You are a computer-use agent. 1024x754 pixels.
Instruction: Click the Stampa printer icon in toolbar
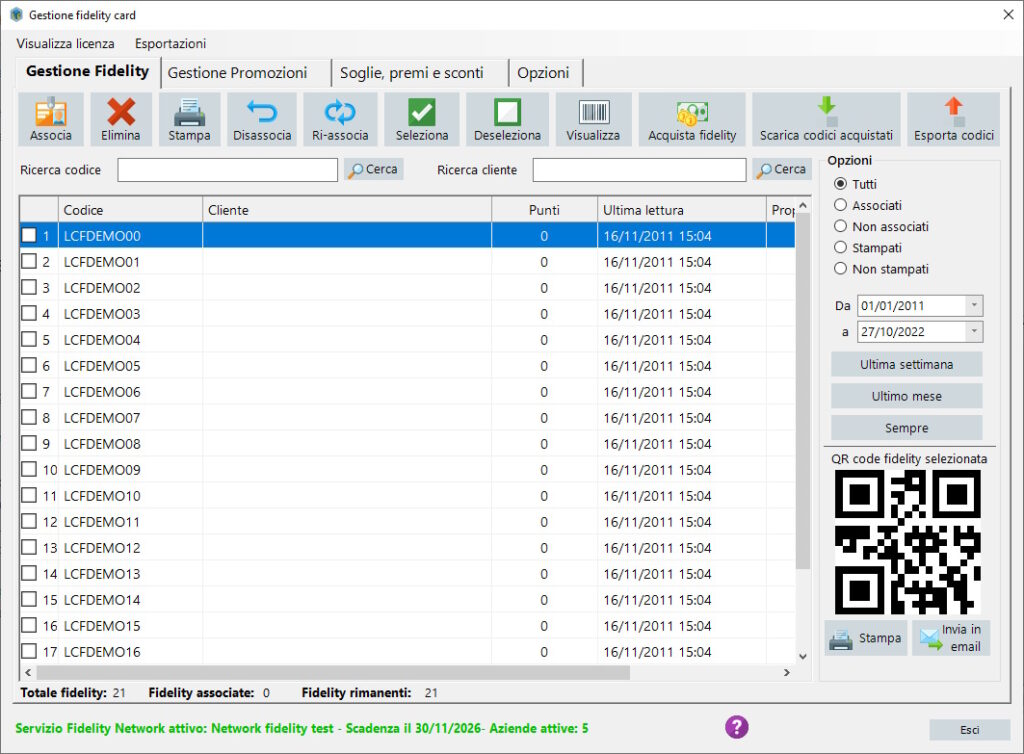[x=190, y=112]
